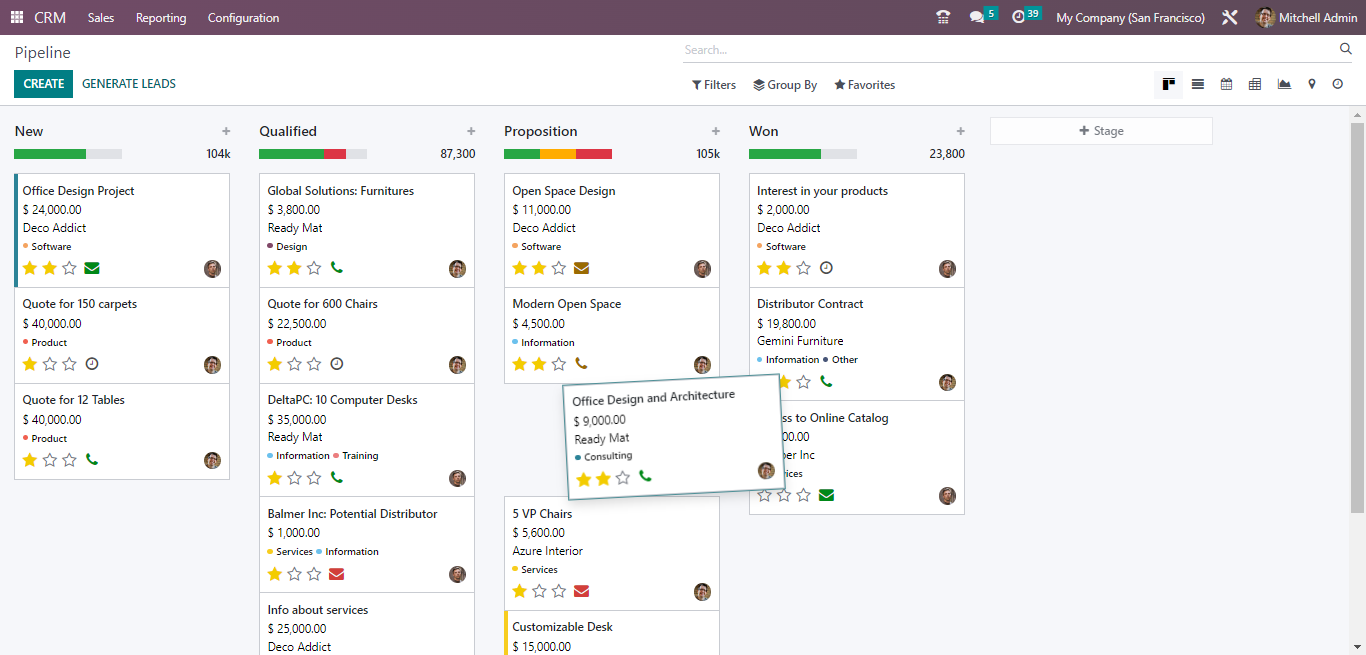
Task: Click the activities clock icon in navbar
Action: pyautogui.click(x=1019, y=18)
